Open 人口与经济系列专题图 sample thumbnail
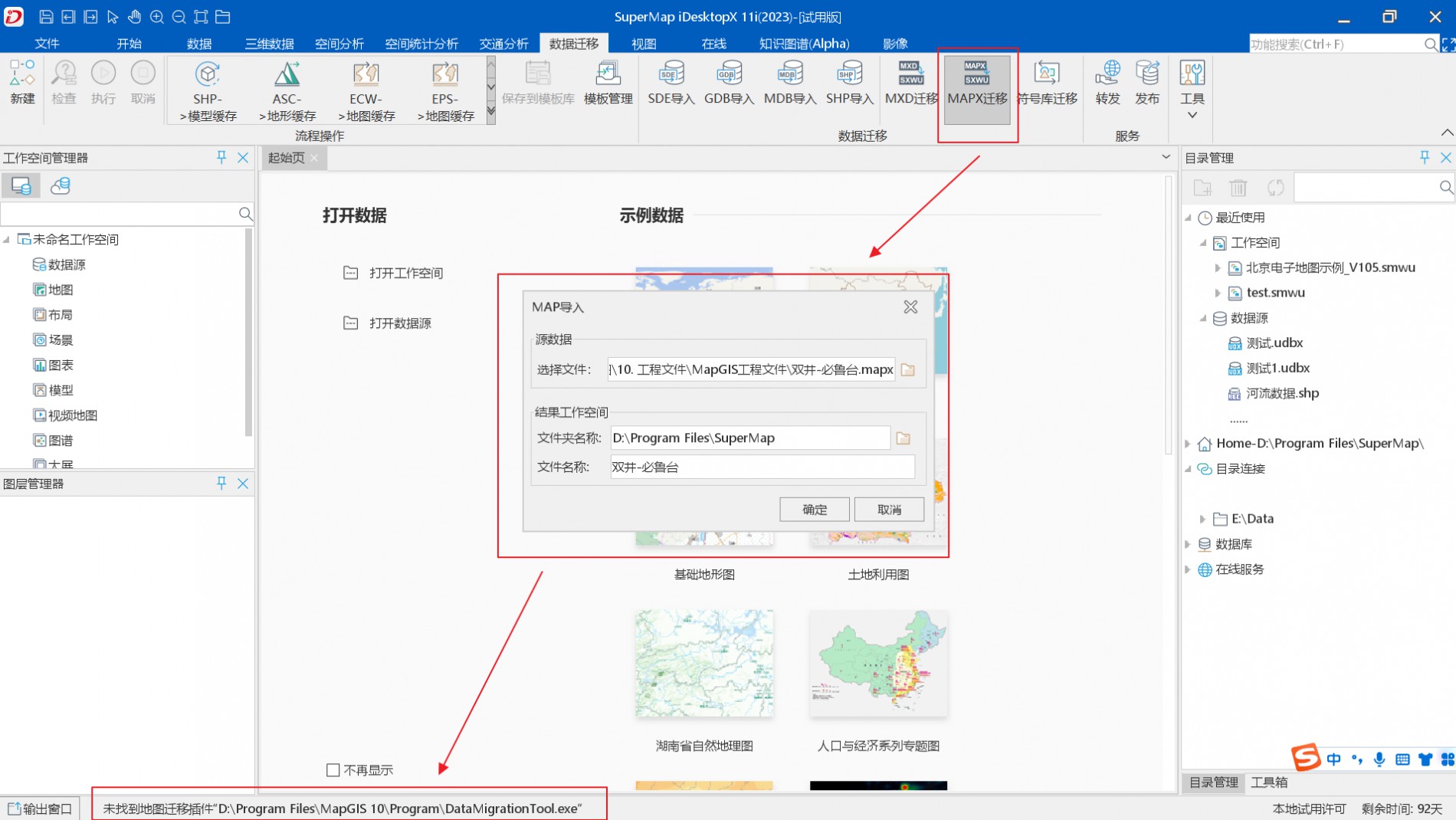Screen dimensions: 1456x820 [x=878, y=664]
